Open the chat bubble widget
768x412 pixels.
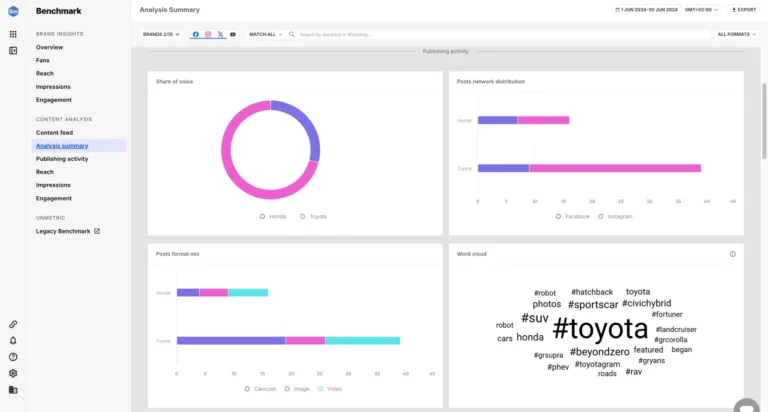click(746, 406)
